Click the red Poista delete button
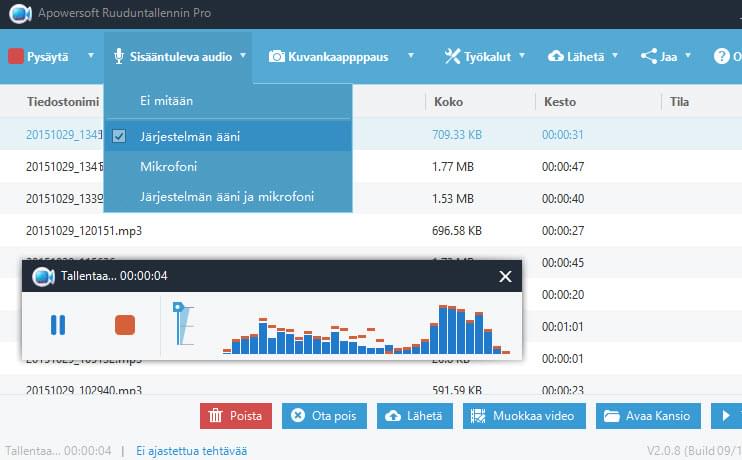Viewport: 742px width, 460px height. [x=236, y=416]
